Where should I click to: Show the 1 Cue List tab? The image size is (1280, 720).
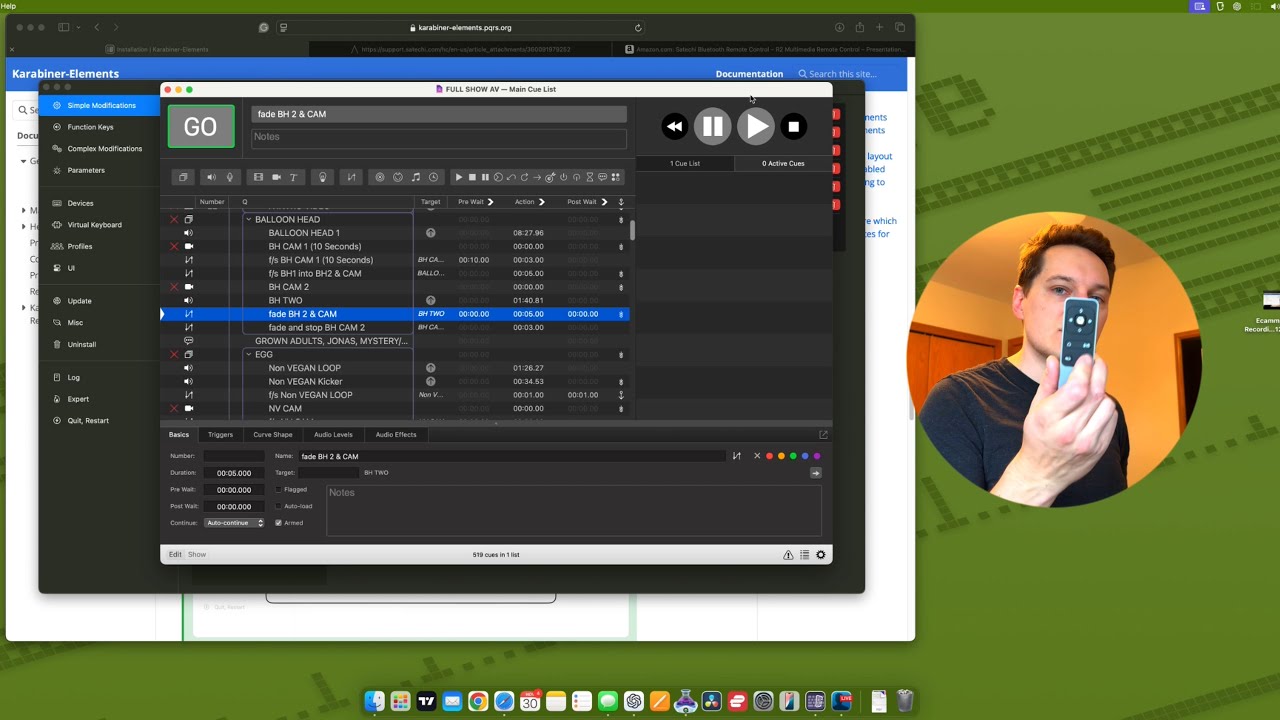pyautogui.click(x=685, y=163)
